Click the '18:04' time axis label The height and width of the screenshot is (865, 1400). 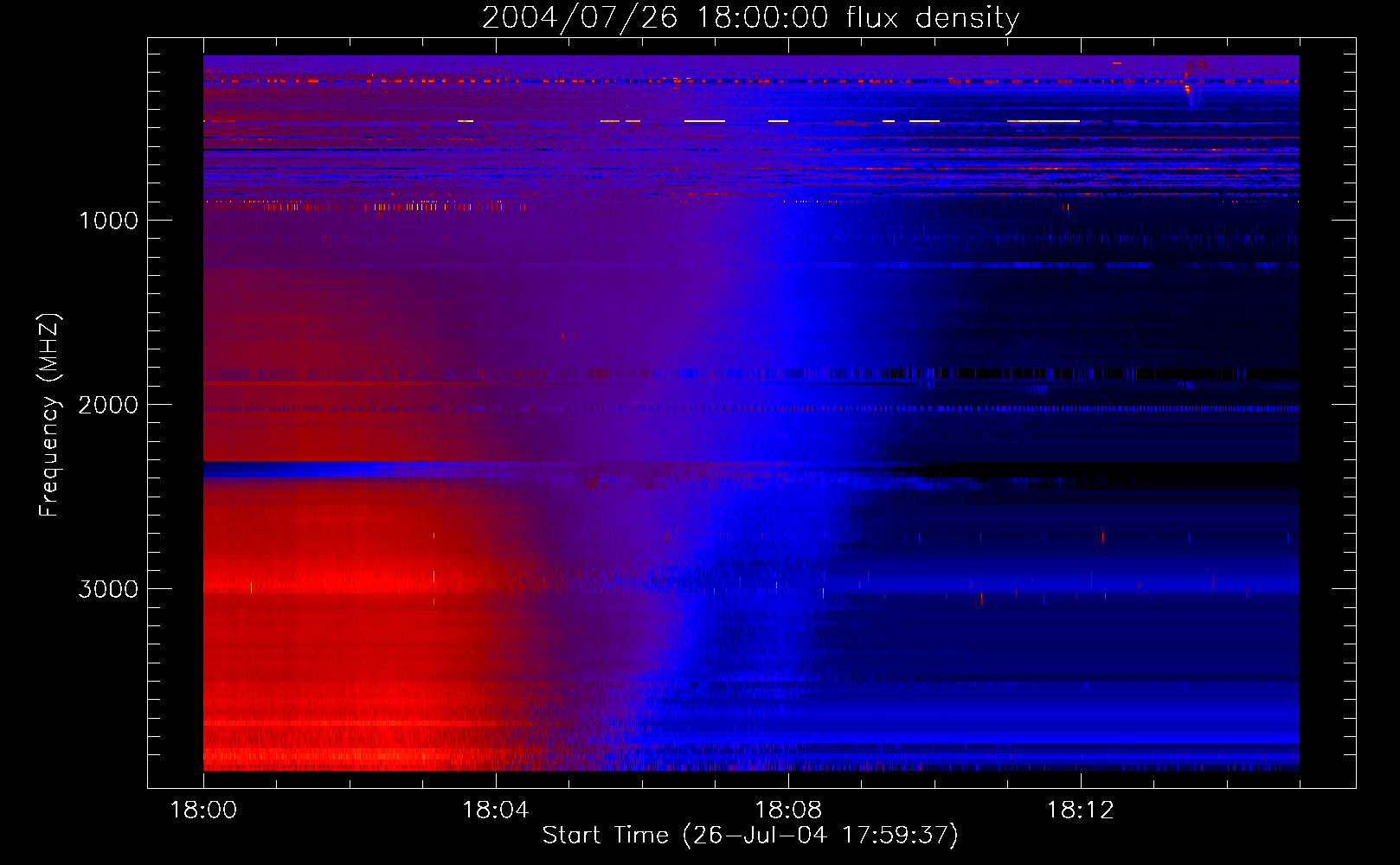496,811
